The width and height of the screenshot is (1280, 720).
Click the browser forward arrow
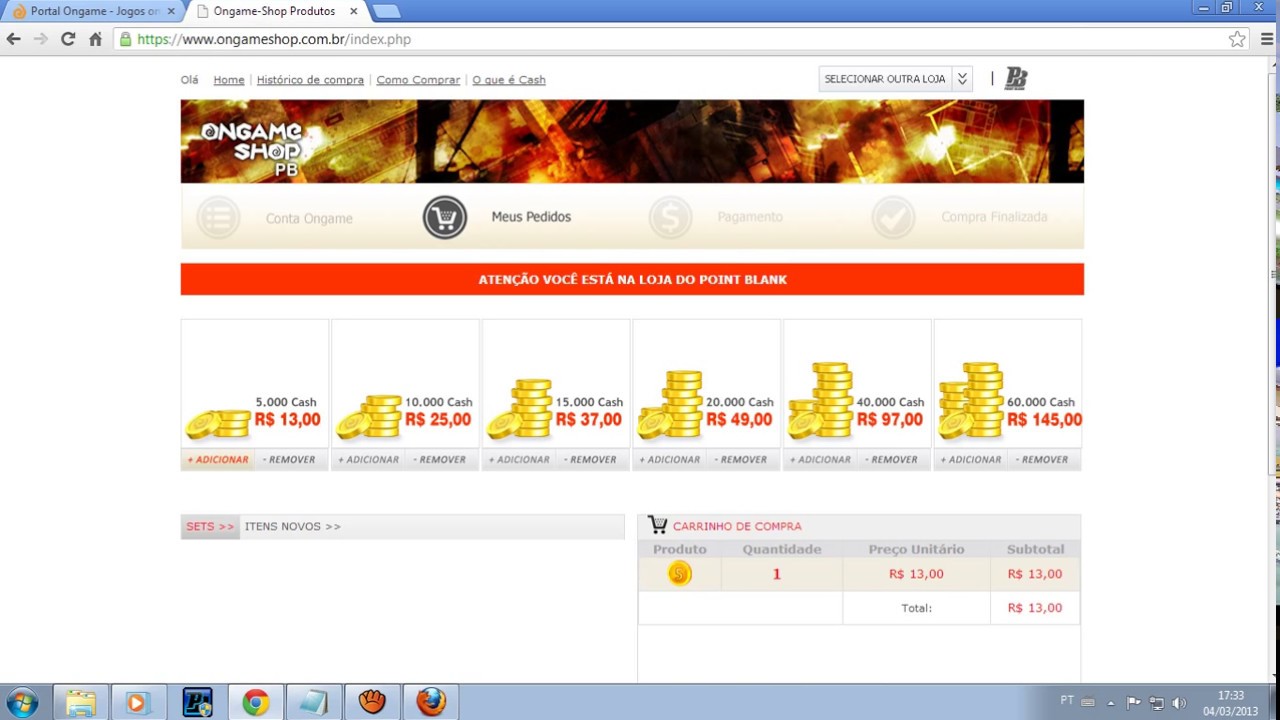(41, 39)
